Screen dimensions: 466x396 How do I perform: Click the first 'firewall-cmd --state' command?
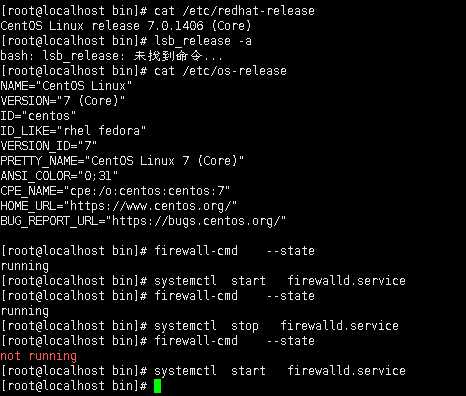pyautogui.click(x=234, y=251)
